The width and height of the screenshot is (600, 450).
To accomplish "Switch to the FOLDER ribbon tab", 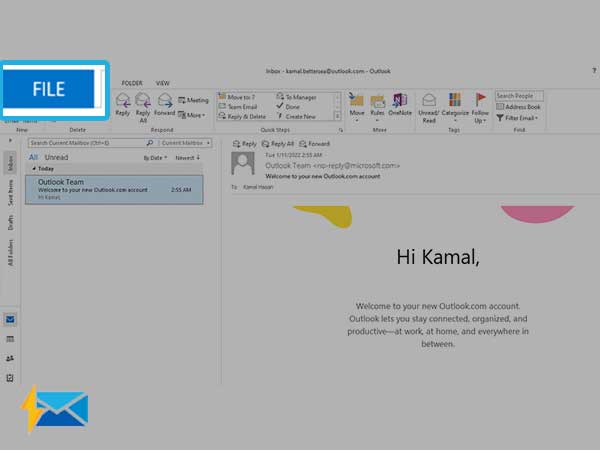I will tap(132, 83).
